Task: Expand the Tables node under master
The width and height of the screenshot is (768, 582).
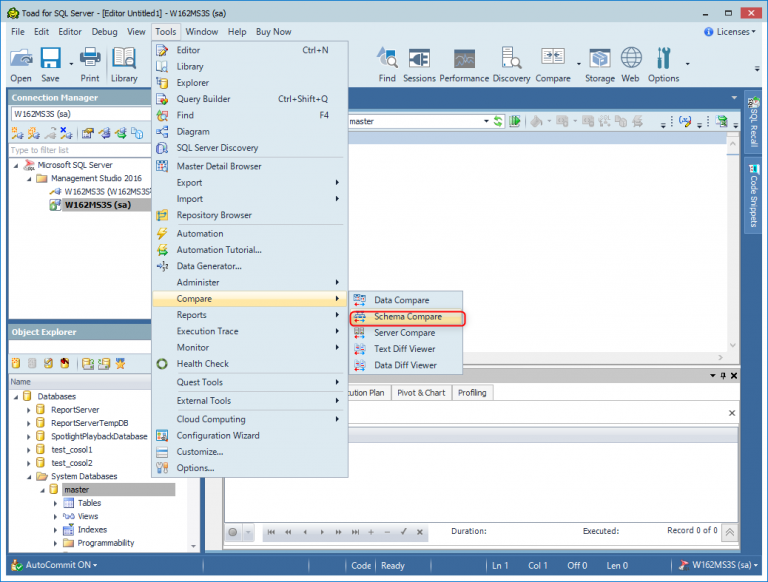Action: [56, 503]
